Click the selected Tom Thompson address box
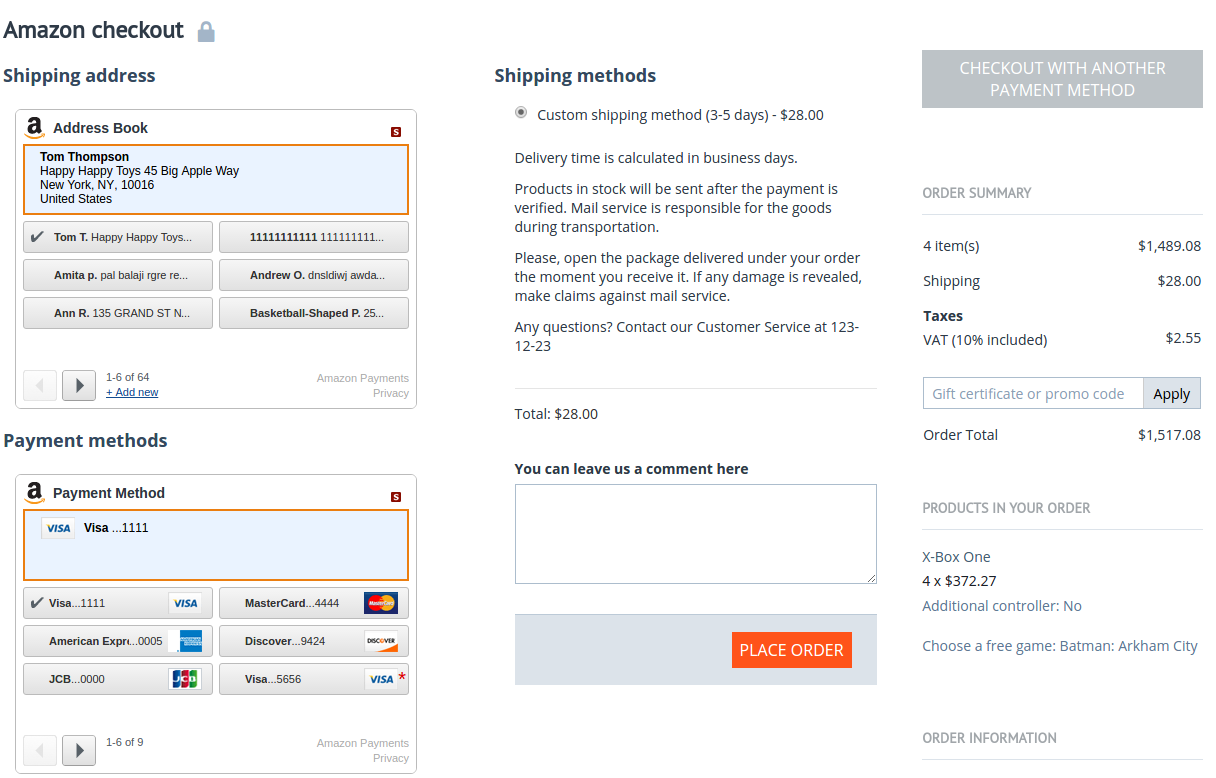 pyautogui.click(x=216, y=180)
